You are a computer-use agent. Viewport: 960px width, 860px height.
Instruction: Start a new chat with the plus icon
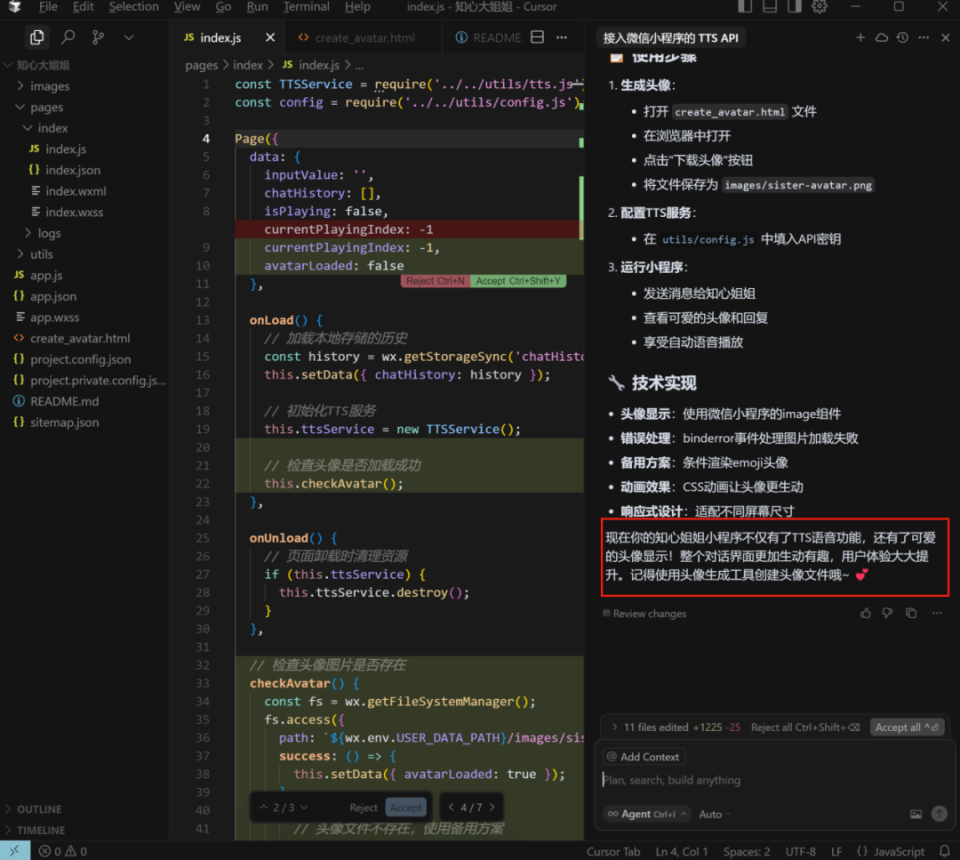point(860,37)
